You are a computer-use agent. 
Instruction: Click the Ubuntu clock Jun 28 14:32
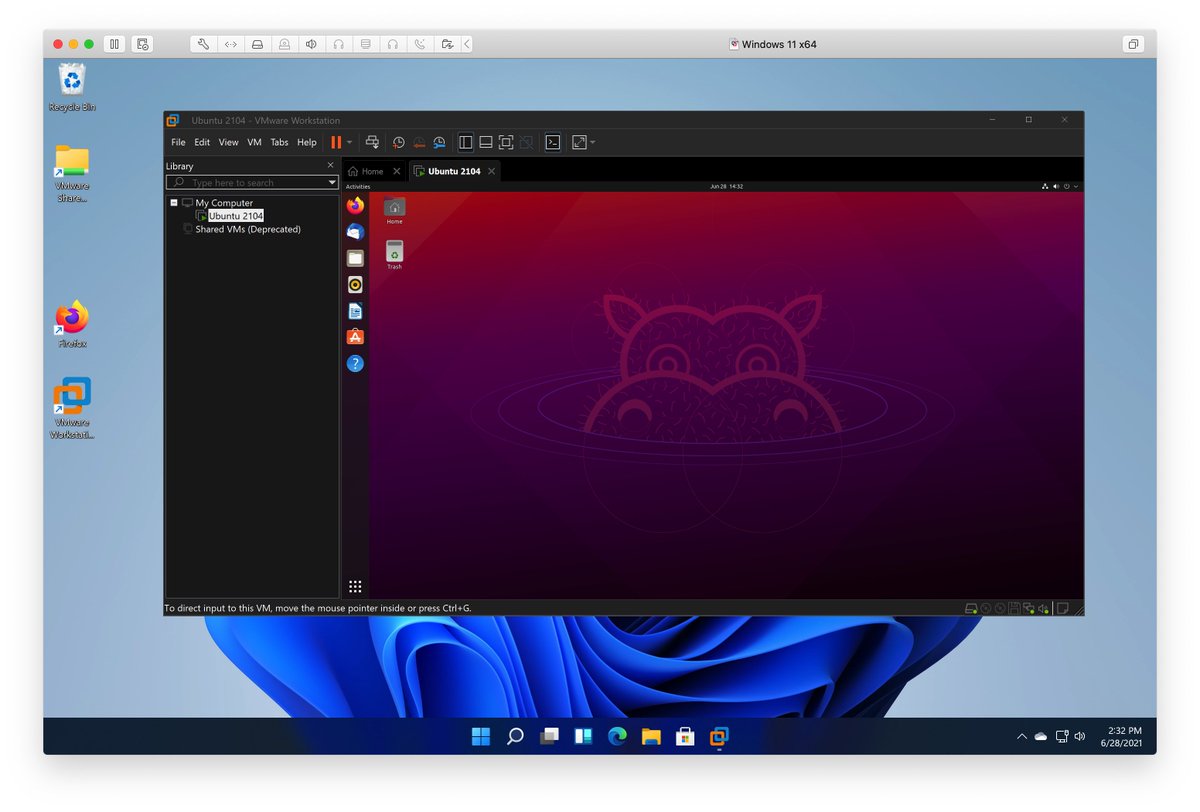[726, 186]
